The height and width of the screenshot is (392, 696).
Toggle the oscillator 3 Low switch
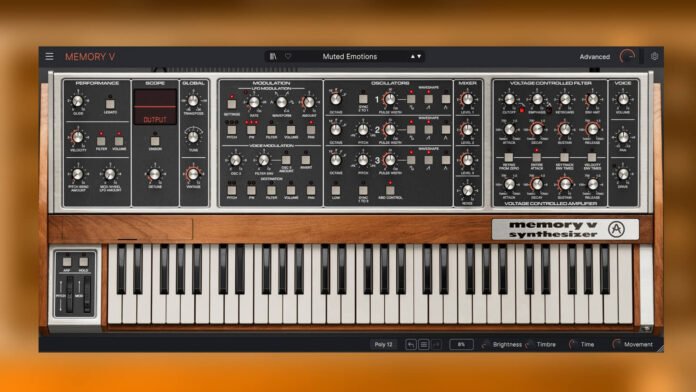336,191
